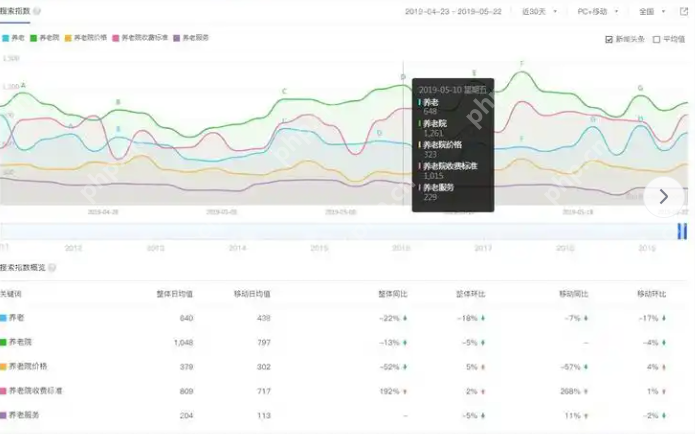
Task: Click news marker F on the green line
Action: click(x=521, y=64)
